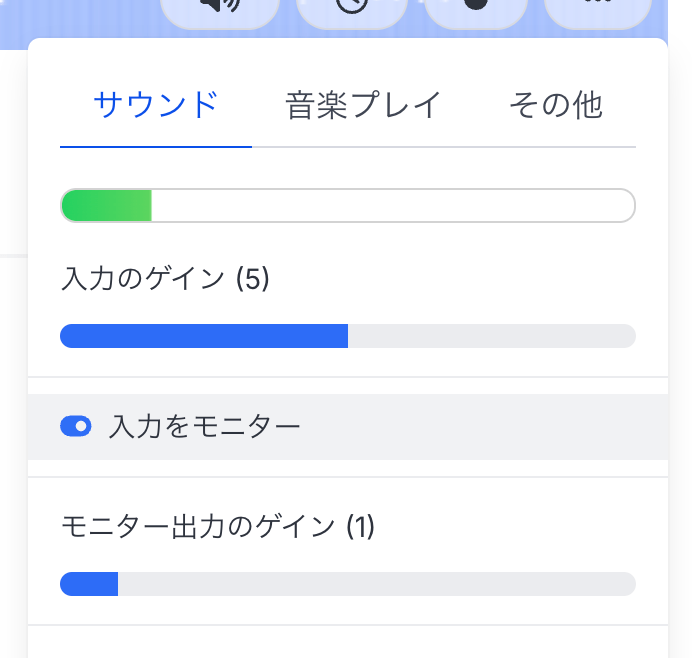Screen dimensions: 692x658
Task: Click the clock timer icon button
Action: pyautogui.click(x=352, y=11)
